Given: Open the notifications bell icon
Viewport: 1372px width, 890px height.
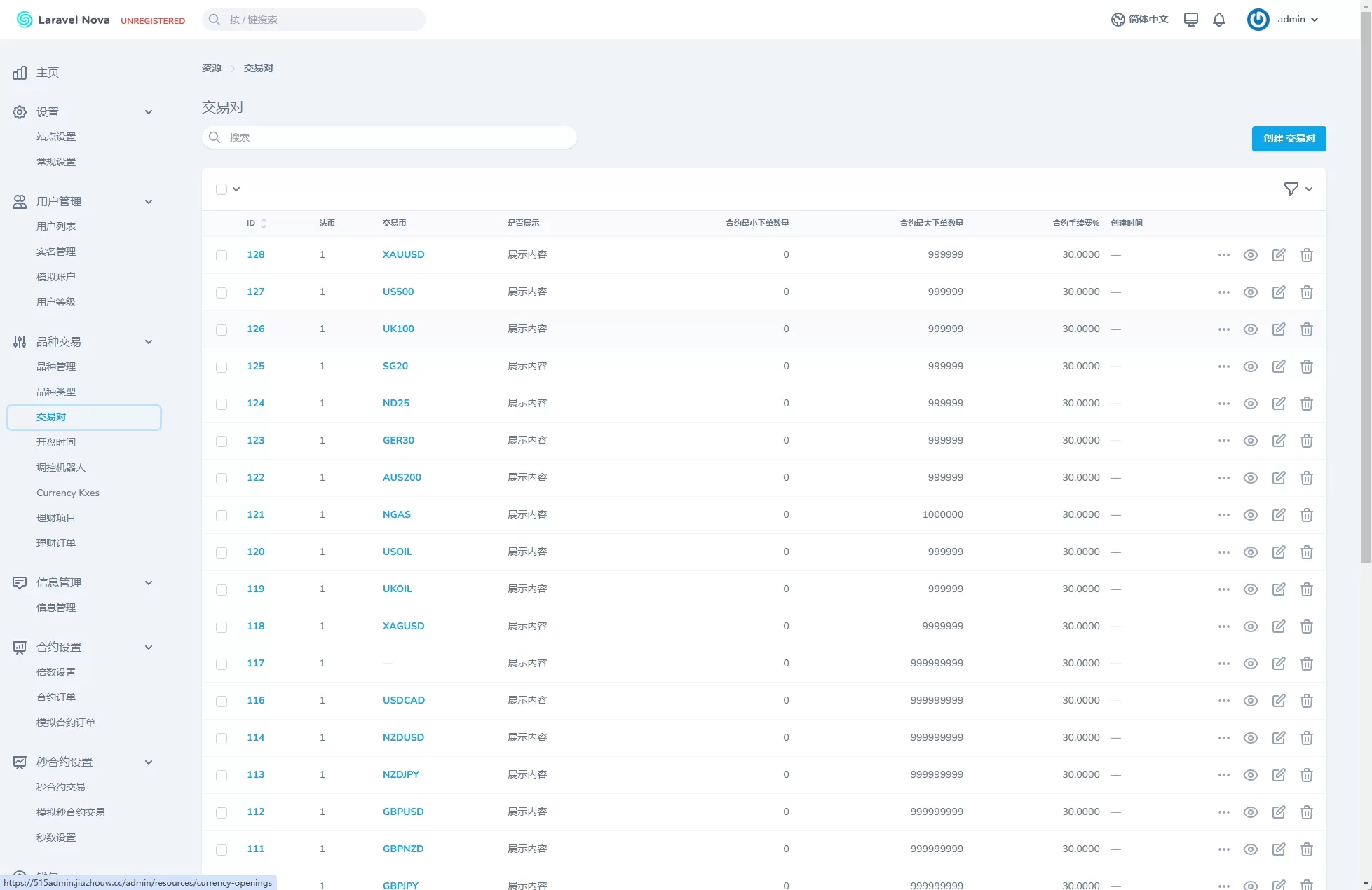Looking at the screenshot, I should (x=1219, y=20).
